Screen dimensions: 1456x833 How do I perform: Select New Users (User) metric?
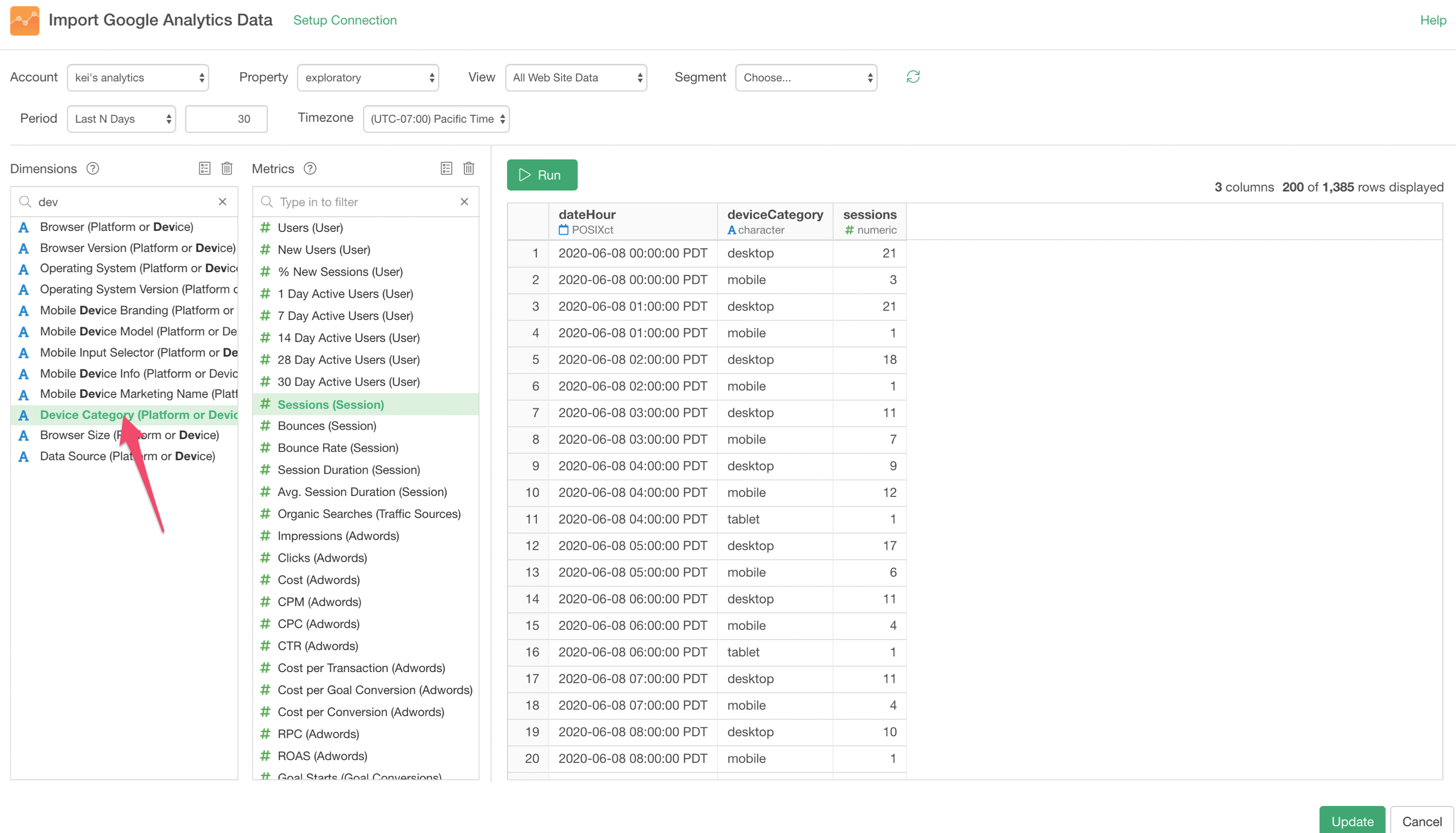pyautogui.click(x=366, y=250)
